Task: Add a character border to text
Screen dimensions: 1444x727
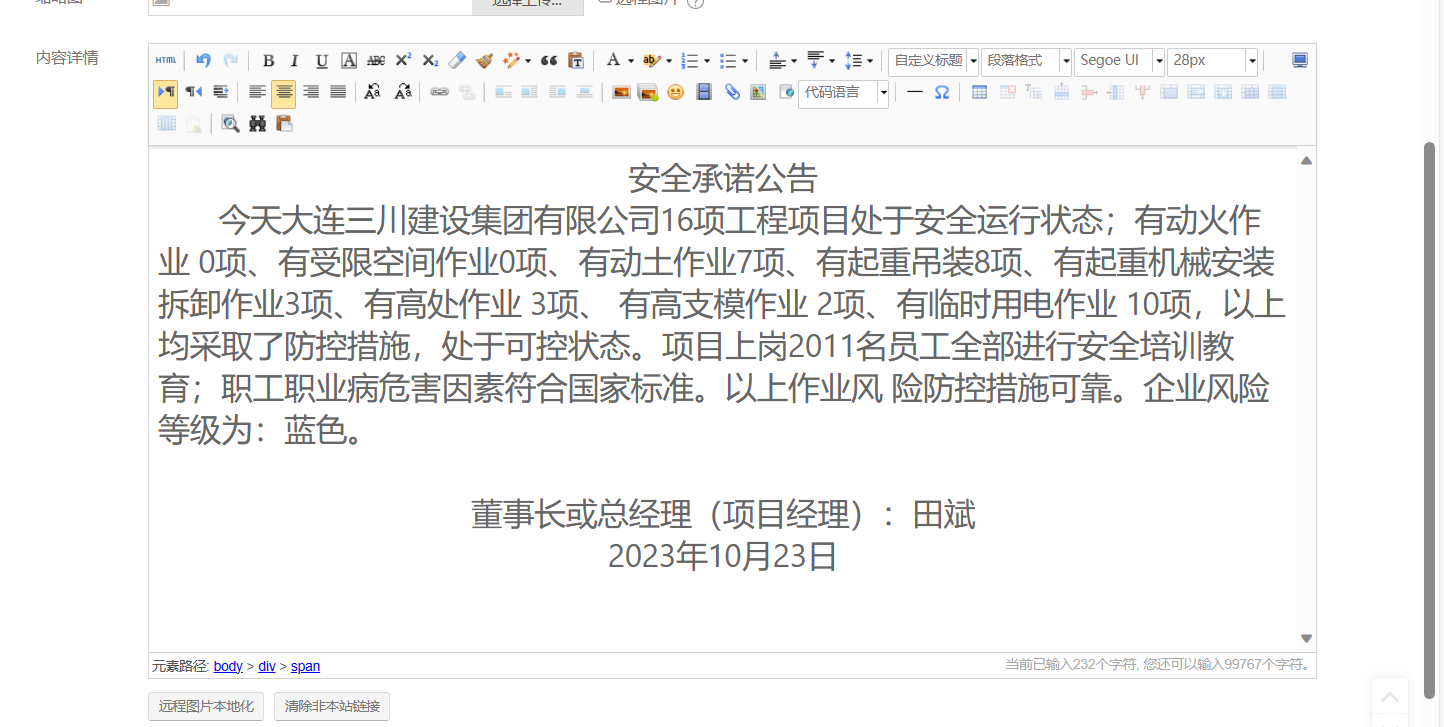Action: (349, 61)
